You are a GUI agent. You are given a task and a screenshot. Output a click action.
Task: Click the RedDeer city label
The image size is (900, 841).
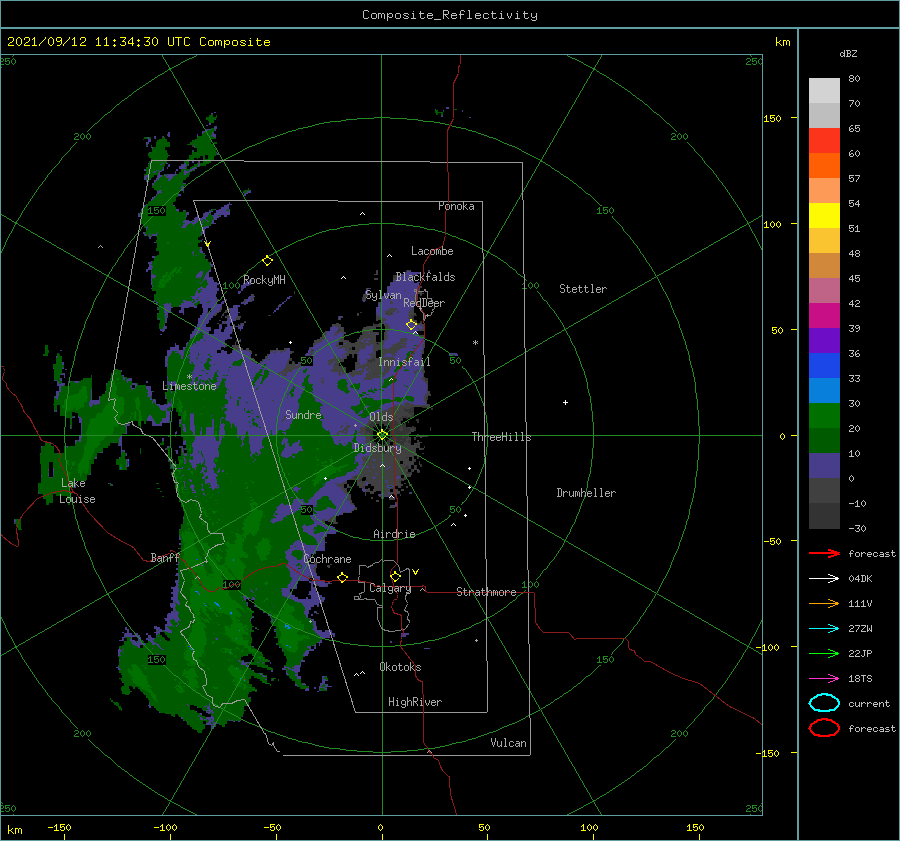coord(424,303)
